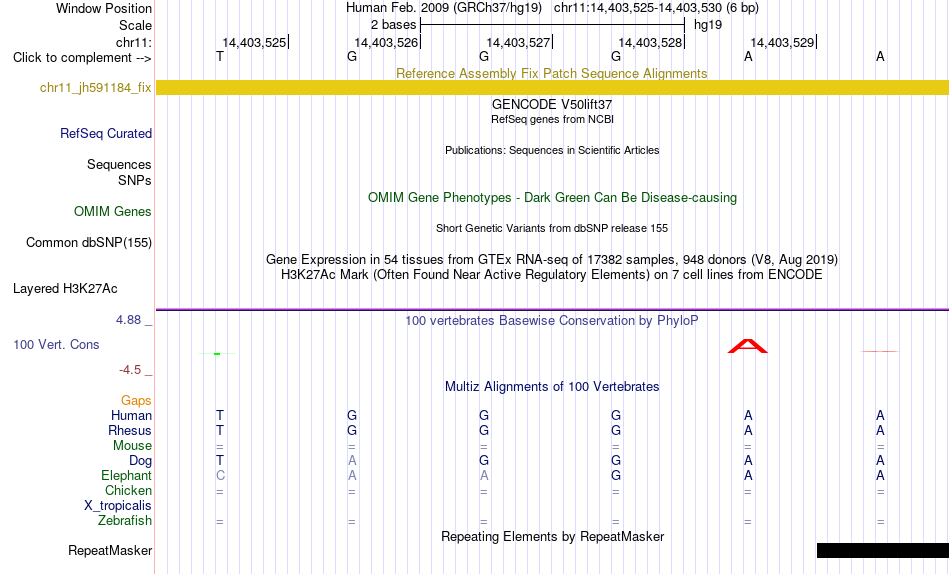The image size is (950, 574).
Task: Click the Elephant species label
Action: point(127,475)
